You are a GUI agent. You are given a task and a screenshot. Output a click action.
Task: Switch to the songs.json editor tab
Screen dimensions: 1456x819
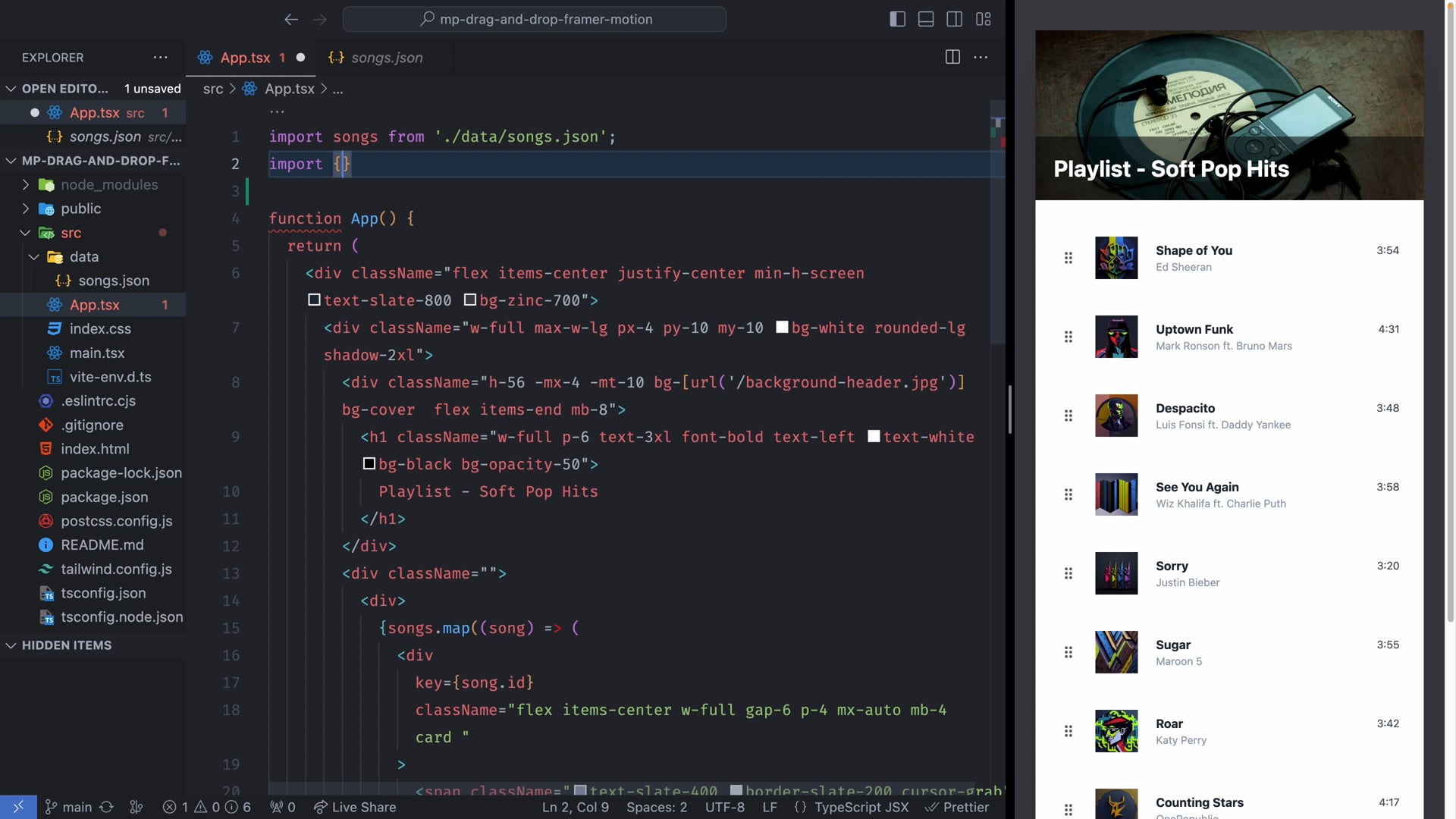(x=385, y=58)
